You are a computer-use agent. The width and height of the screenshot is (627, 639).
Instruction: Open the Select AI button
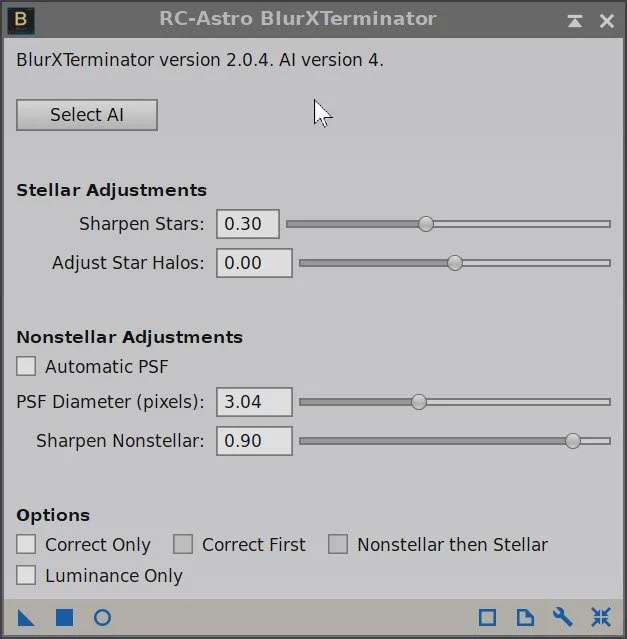point(87,115)
